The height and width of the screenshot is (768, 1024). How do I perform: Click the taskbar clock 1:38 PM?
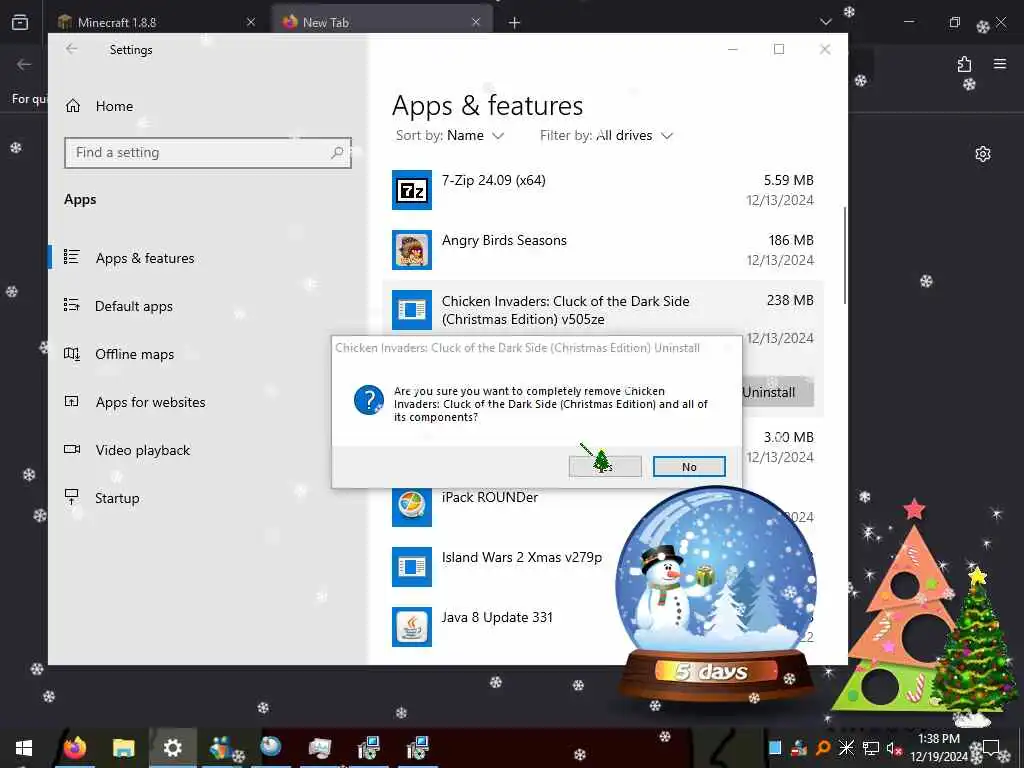coord(939,748)
